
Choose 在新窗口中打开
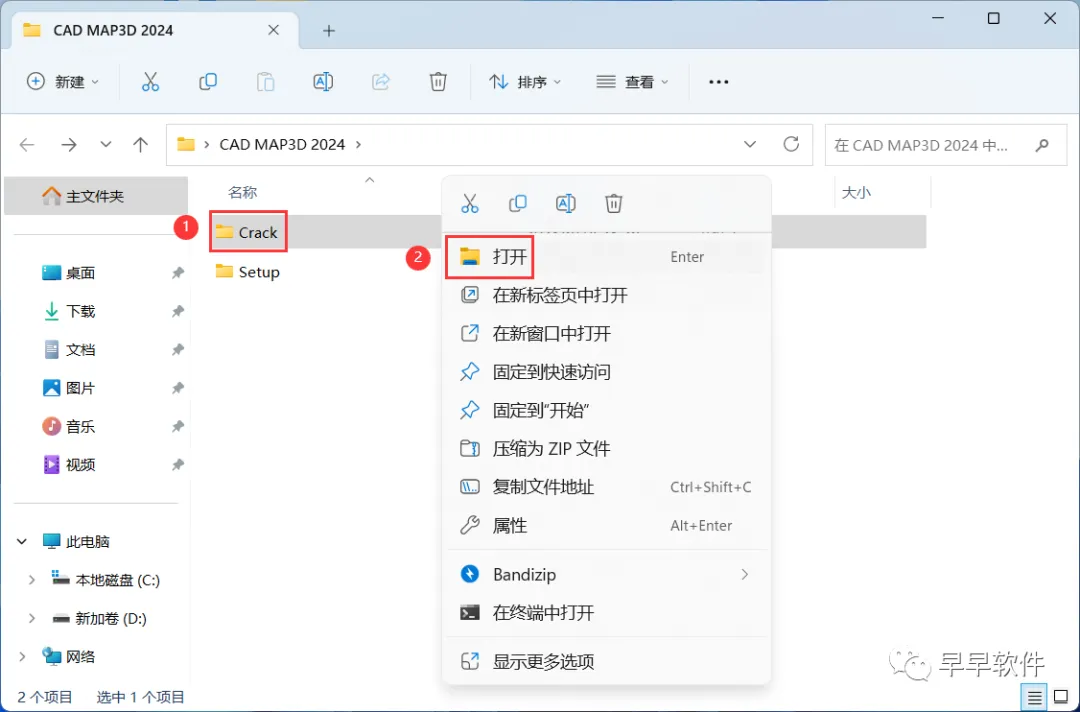[606, 334]
